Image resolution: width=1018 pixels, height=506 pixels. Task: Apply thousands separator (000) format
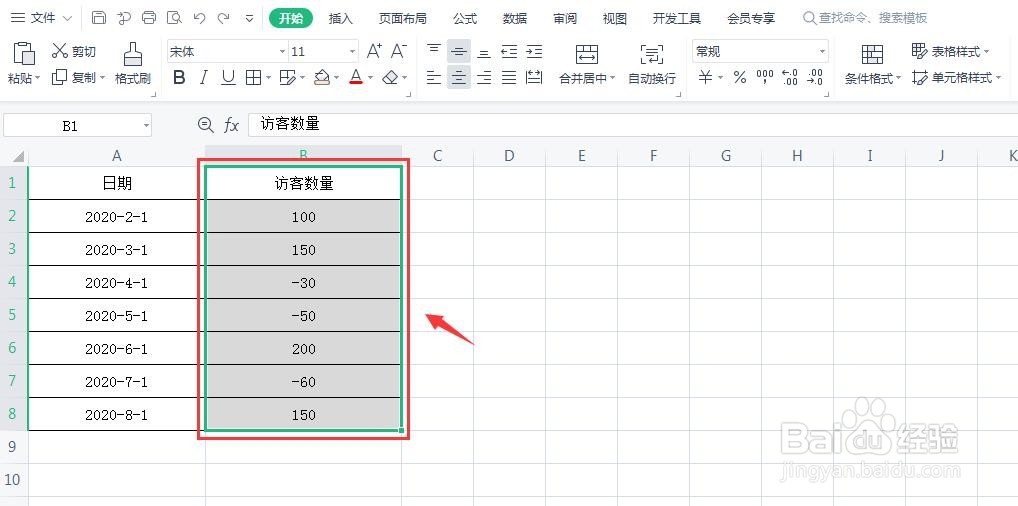click(x=765, y=78)
